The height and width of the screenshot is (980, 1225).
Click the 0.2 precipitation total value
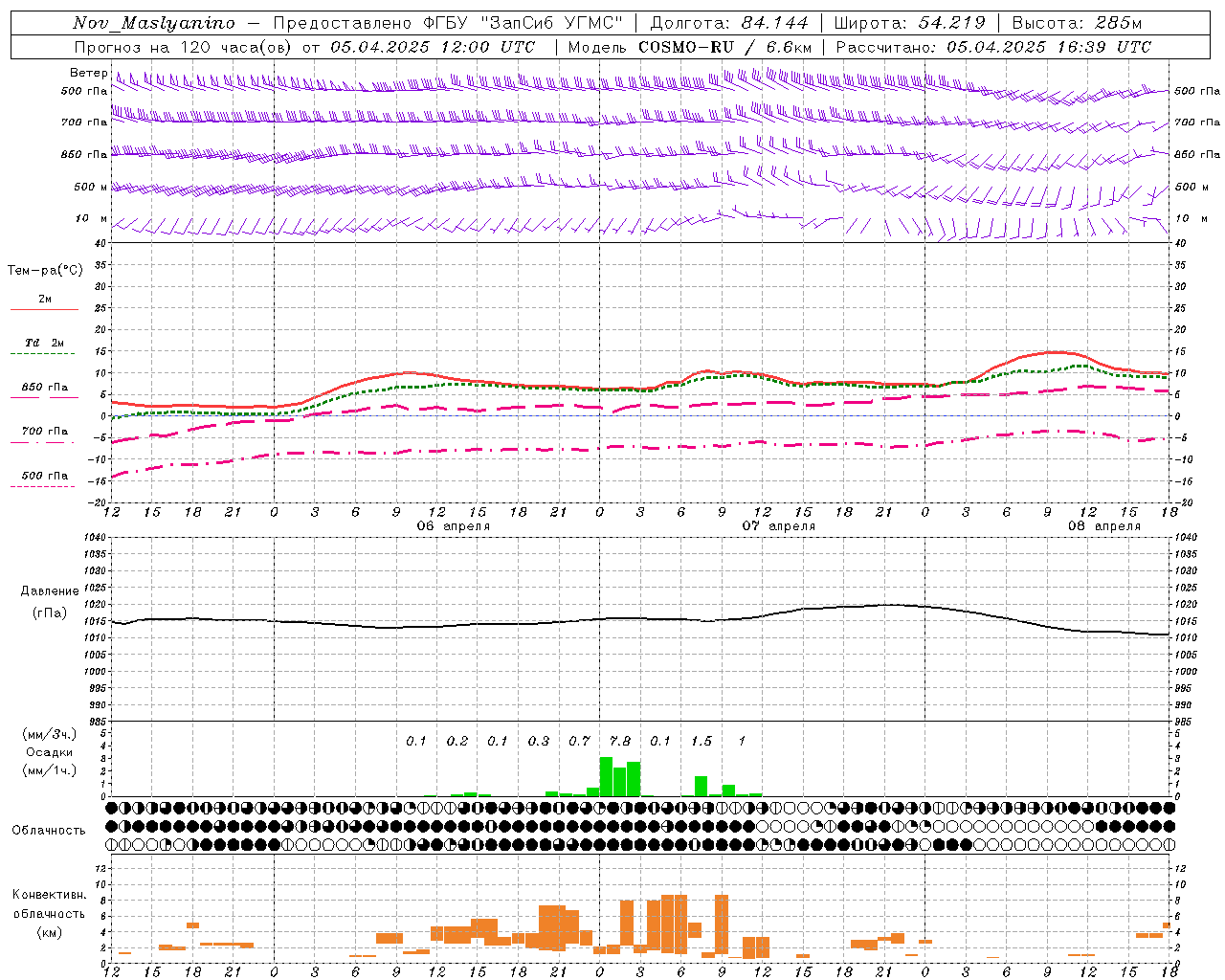pos(457,742)
